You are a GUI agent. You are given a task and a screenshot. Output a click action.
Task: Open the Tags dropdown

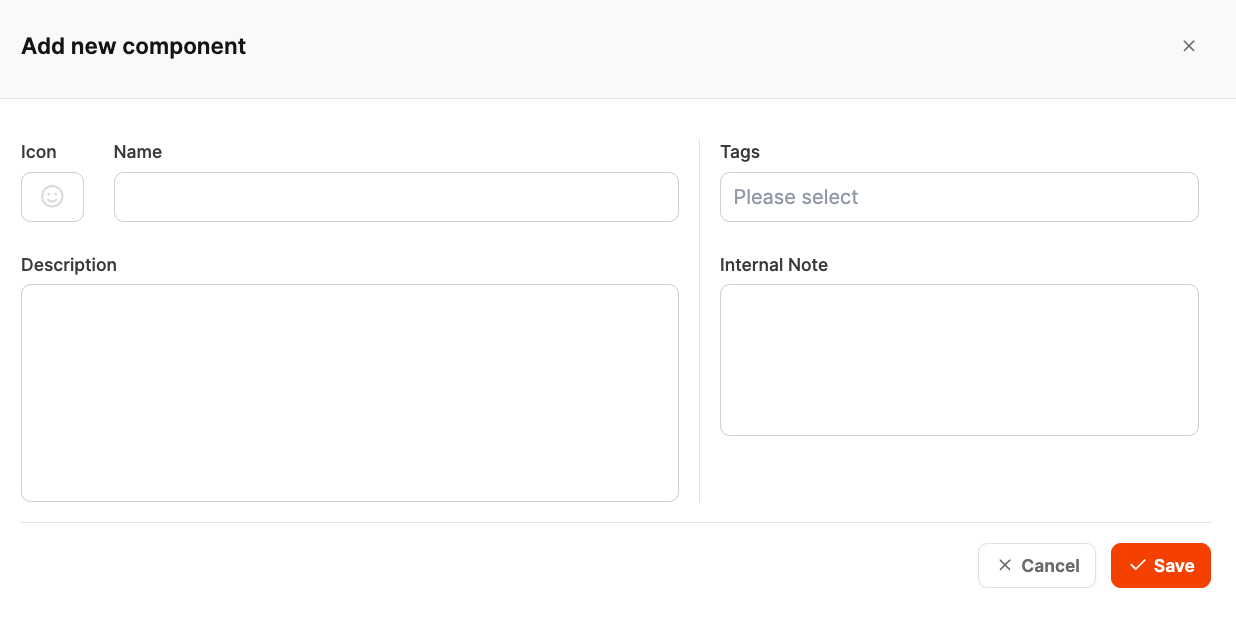(958, 197)
